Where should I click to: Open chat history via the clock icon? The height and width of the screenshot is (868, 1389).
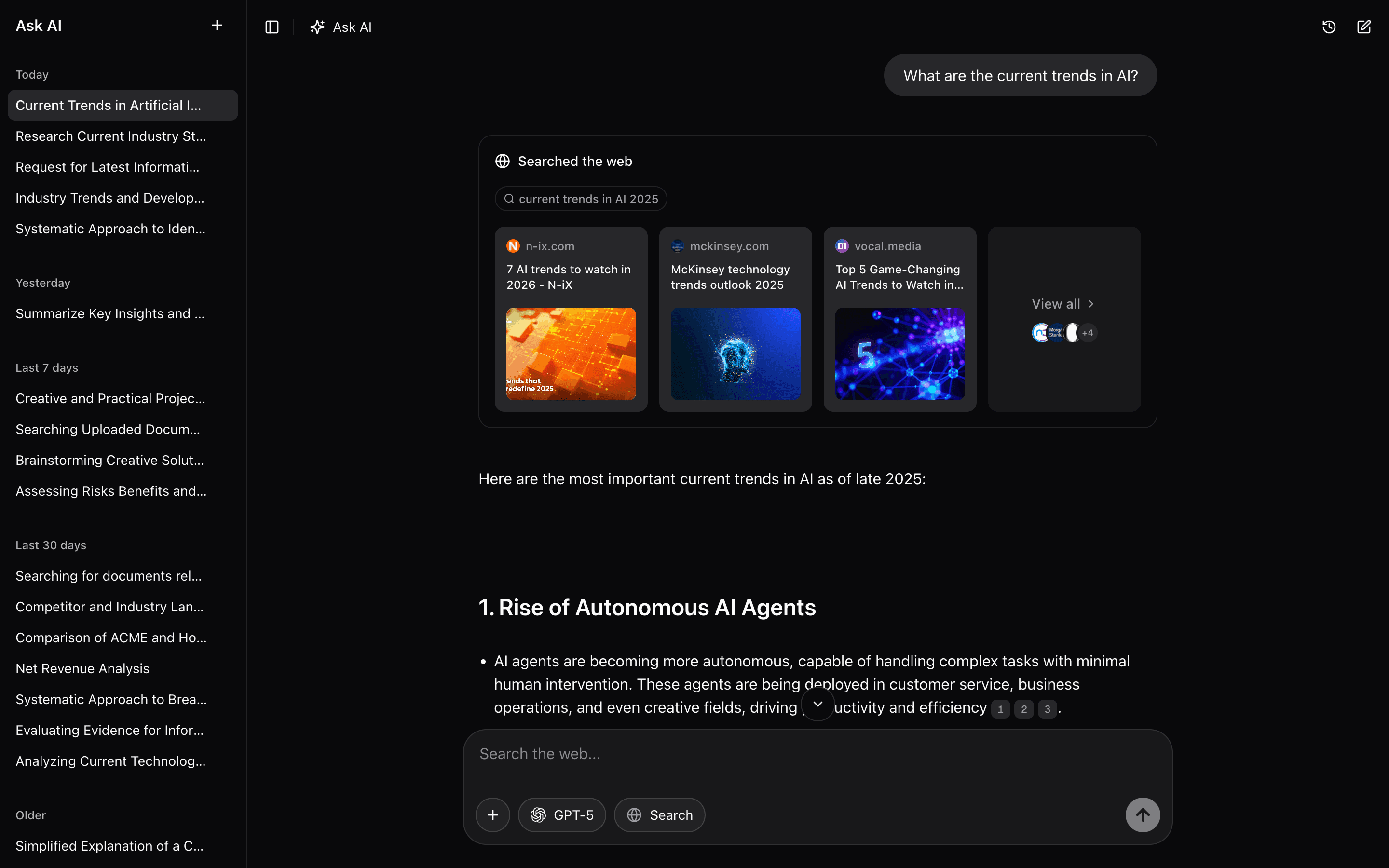[x=1329, y=27]
